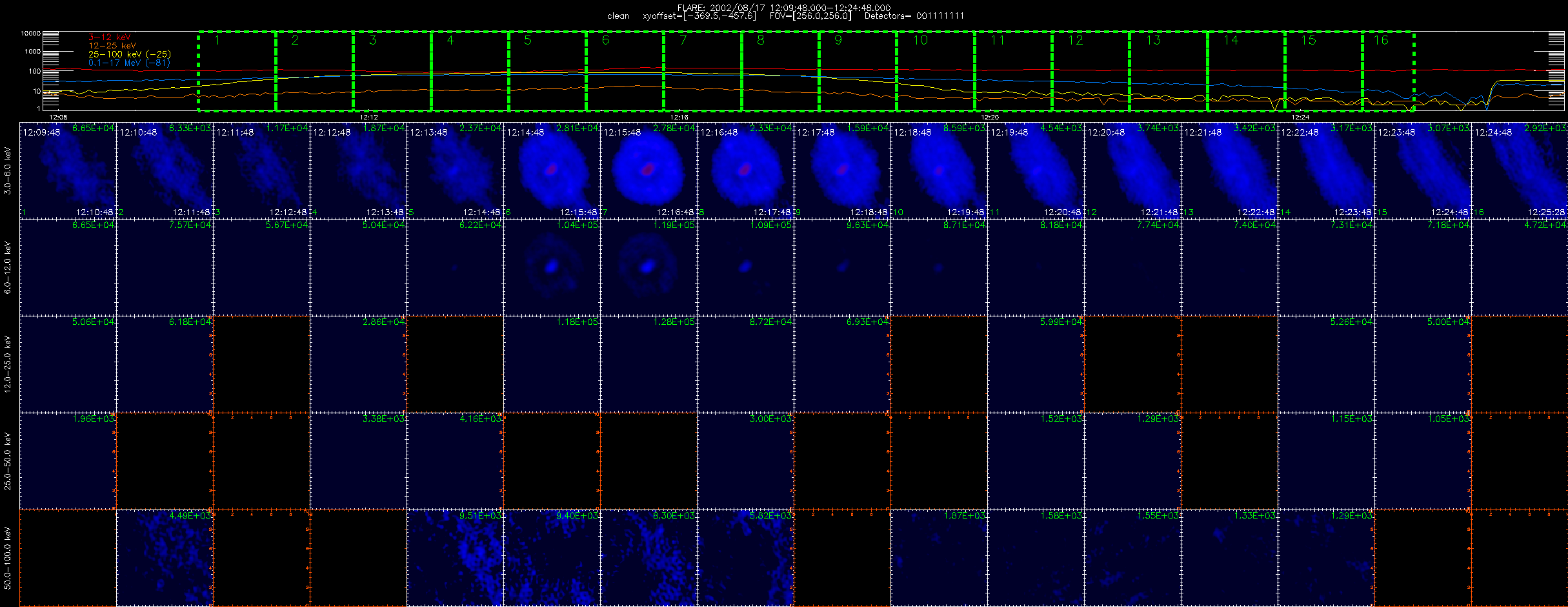Open the 50–100 keV panel with peak 1.87E+03

pos(939,558)
